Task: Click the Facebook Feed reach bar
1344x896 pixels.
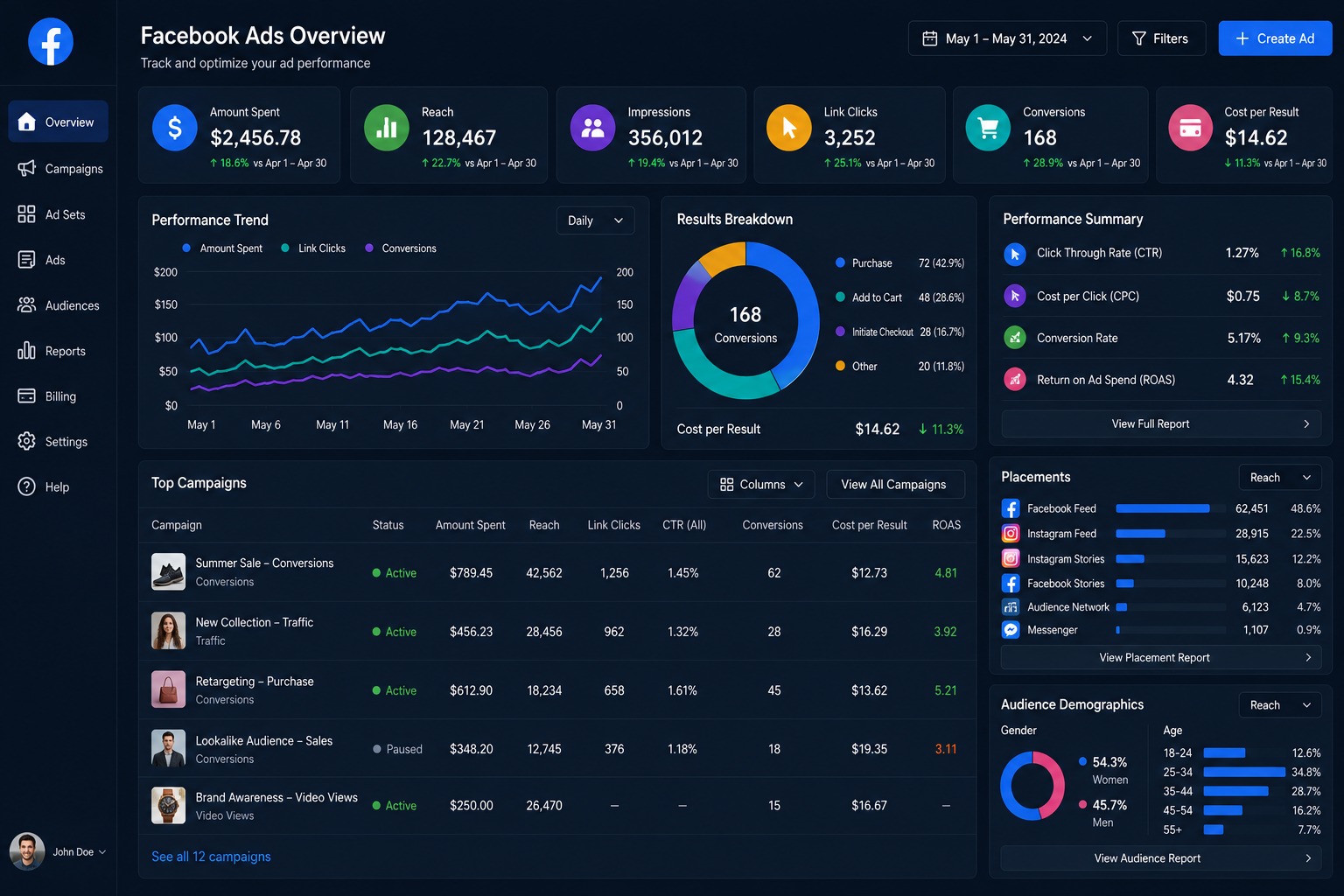Action: [x=1163, y=508]
